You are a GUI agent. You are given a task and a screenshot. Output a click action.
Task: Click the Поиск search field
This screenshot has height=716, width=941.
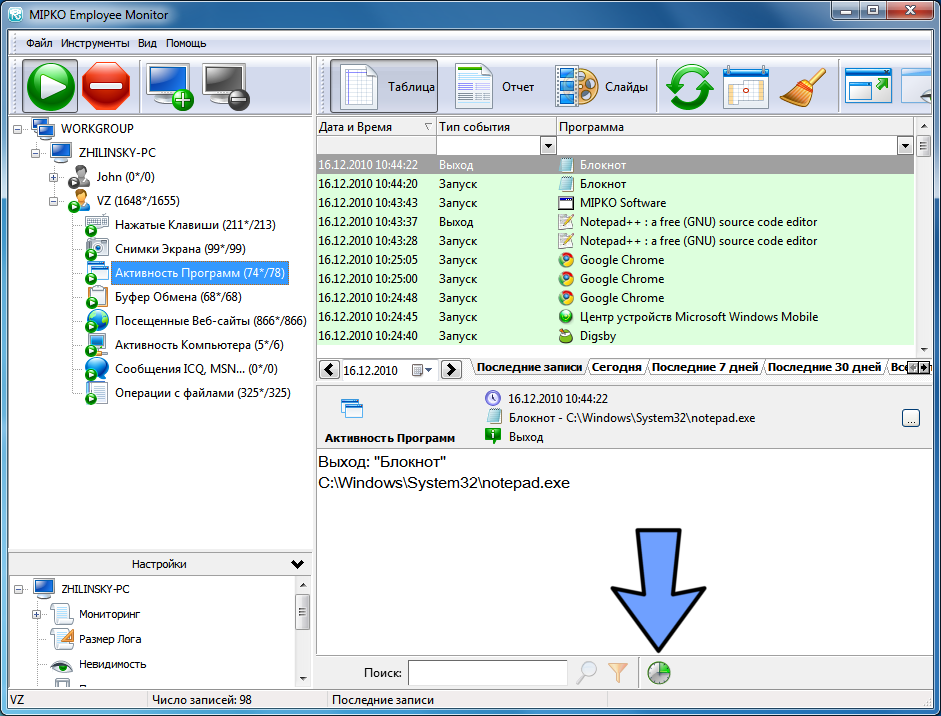(487, 673)
